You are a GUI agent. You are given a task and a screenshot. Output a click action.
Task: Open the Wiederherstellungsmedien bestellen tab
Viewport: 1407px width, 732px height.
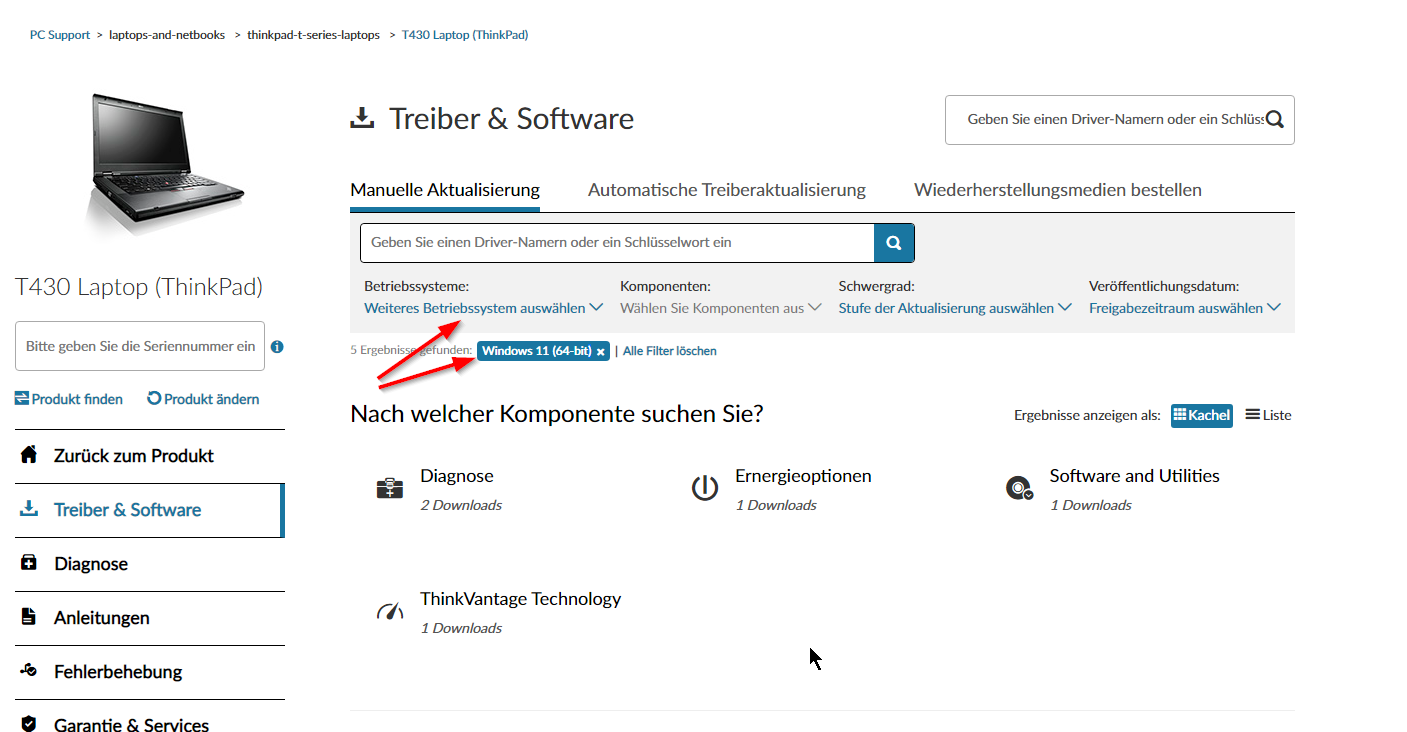tap(1058, 190)
